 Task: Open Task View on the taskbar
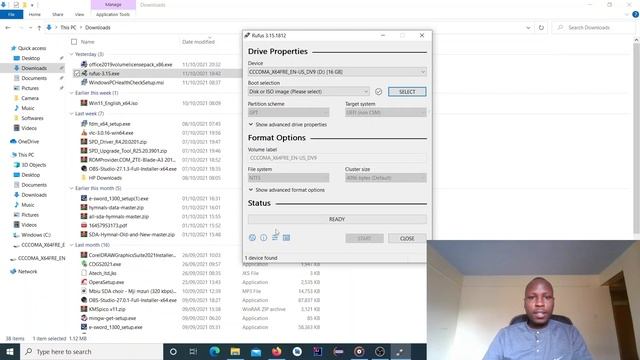click(x=193, y=351)
